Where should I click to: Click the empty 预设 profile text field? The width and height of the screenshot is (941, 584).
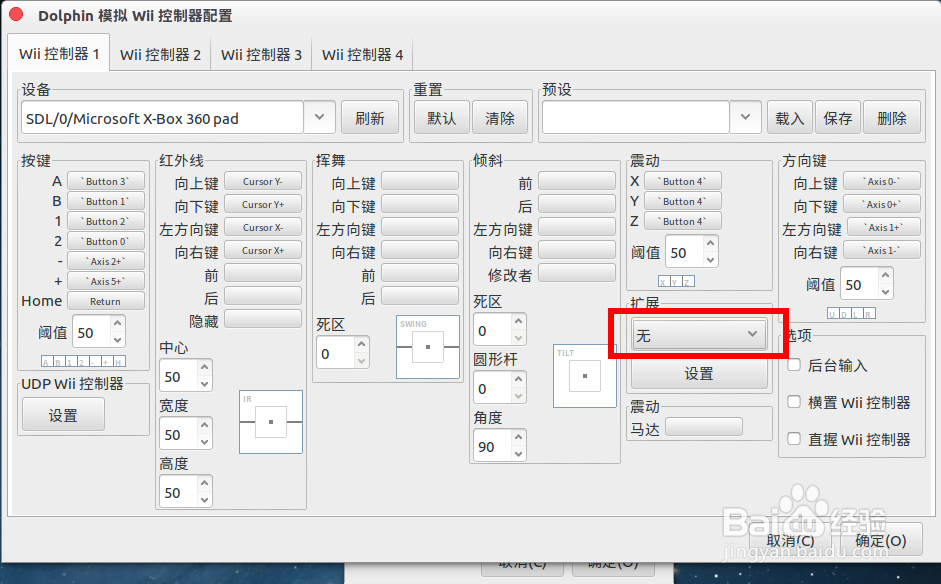636,118
